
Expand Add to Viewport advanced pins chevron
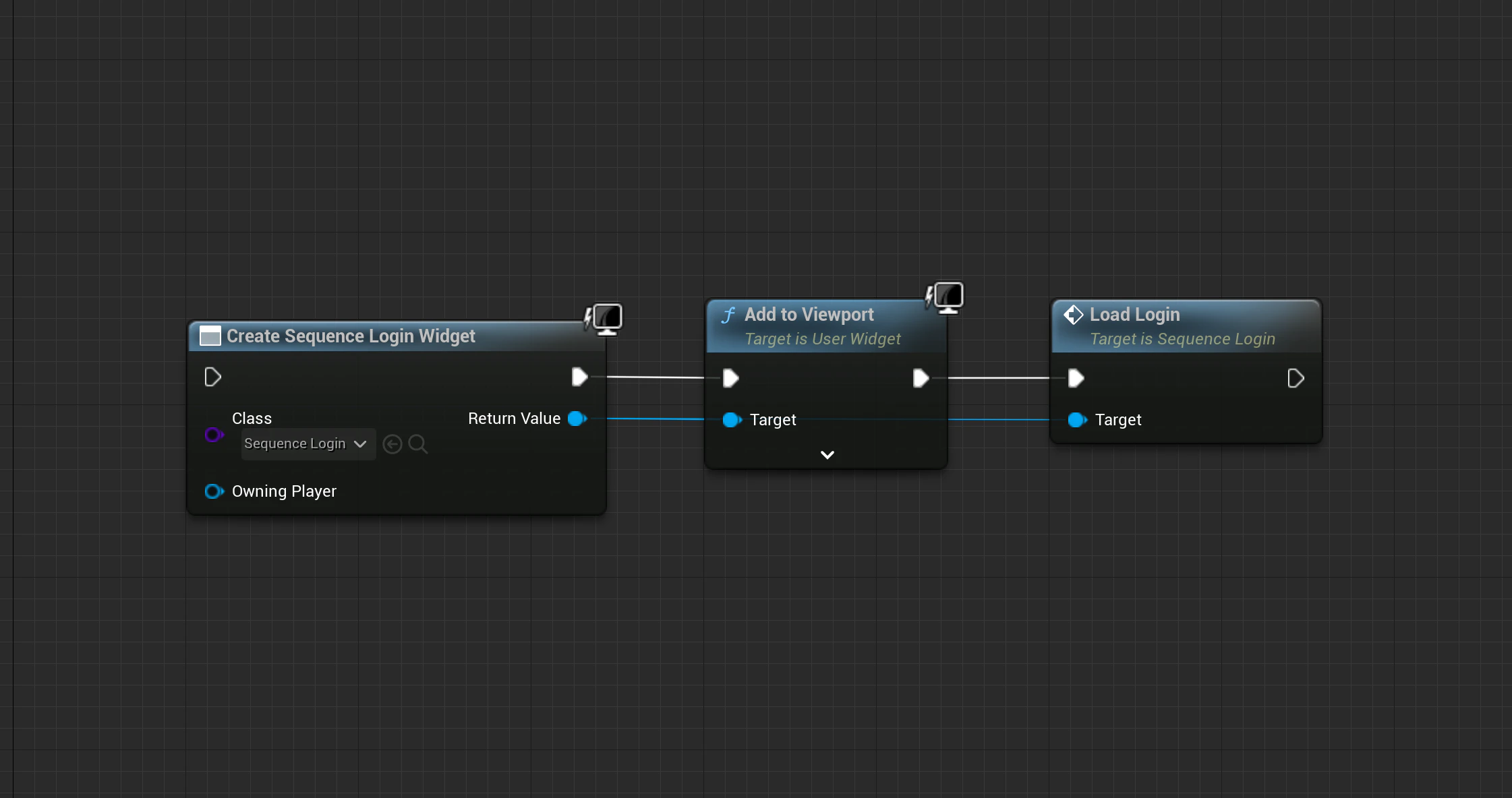tap(827, 455)
